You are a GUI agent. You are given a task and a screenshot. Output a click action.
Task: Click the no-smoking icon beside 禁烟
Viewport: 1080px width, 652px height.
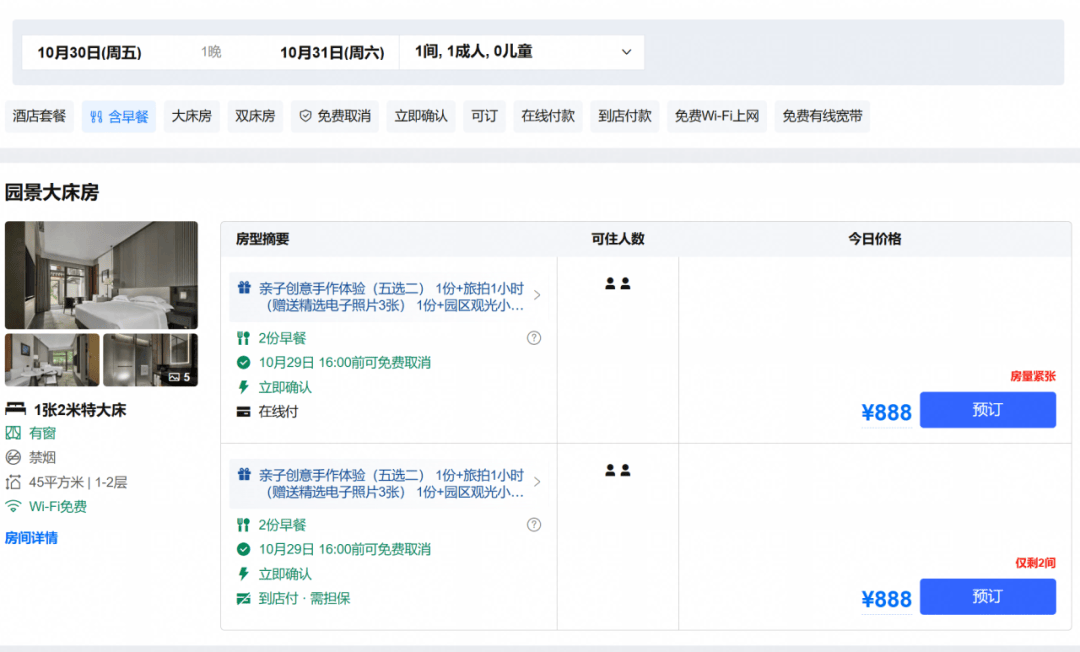point(13,457)
